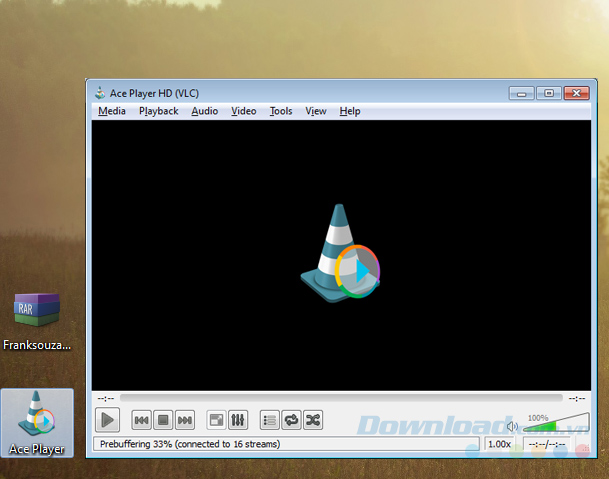Click the Prebuffering 33% status text

(x=190, y=444)
